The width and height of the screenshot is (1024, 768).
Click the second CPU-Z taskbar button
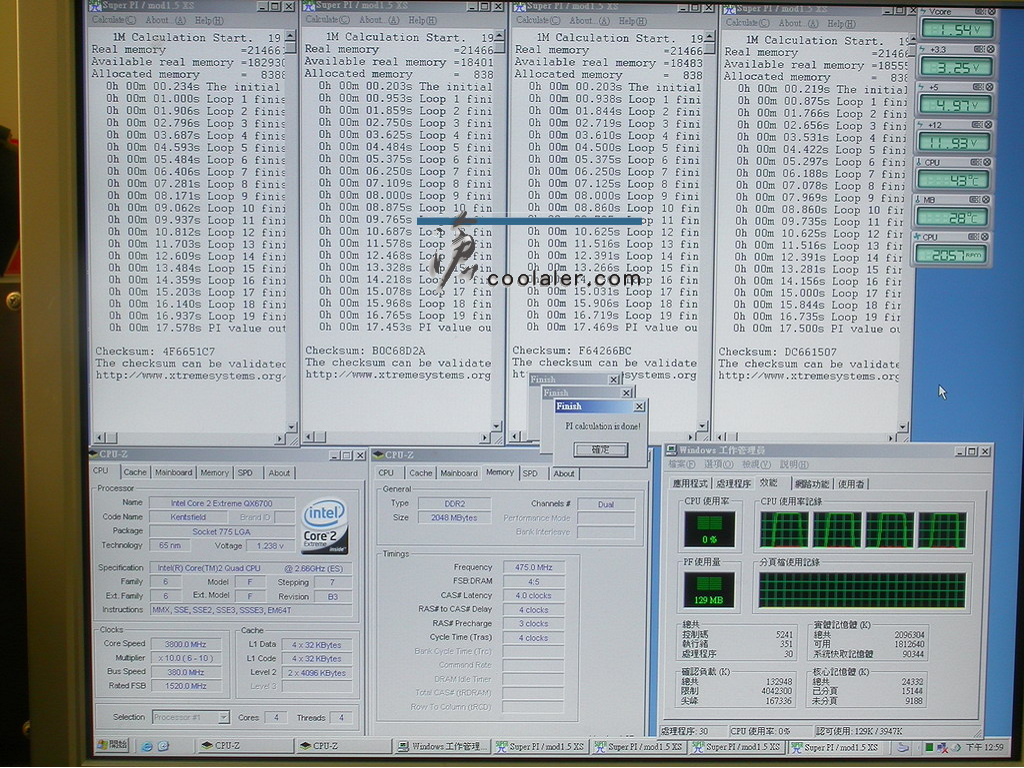click(343, 746)
